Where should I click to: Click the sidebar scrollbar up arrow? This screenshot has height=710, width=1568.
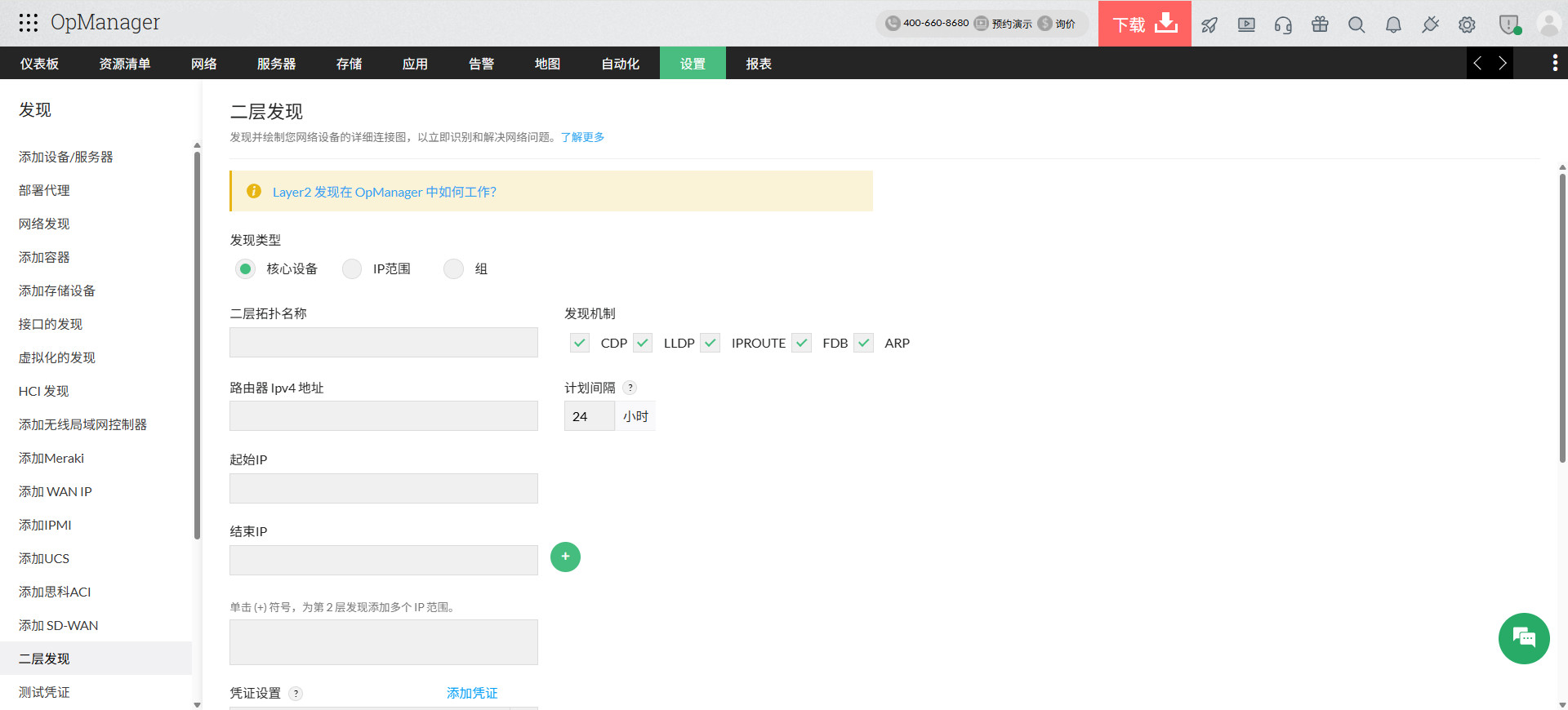click(x=197, y=145)
